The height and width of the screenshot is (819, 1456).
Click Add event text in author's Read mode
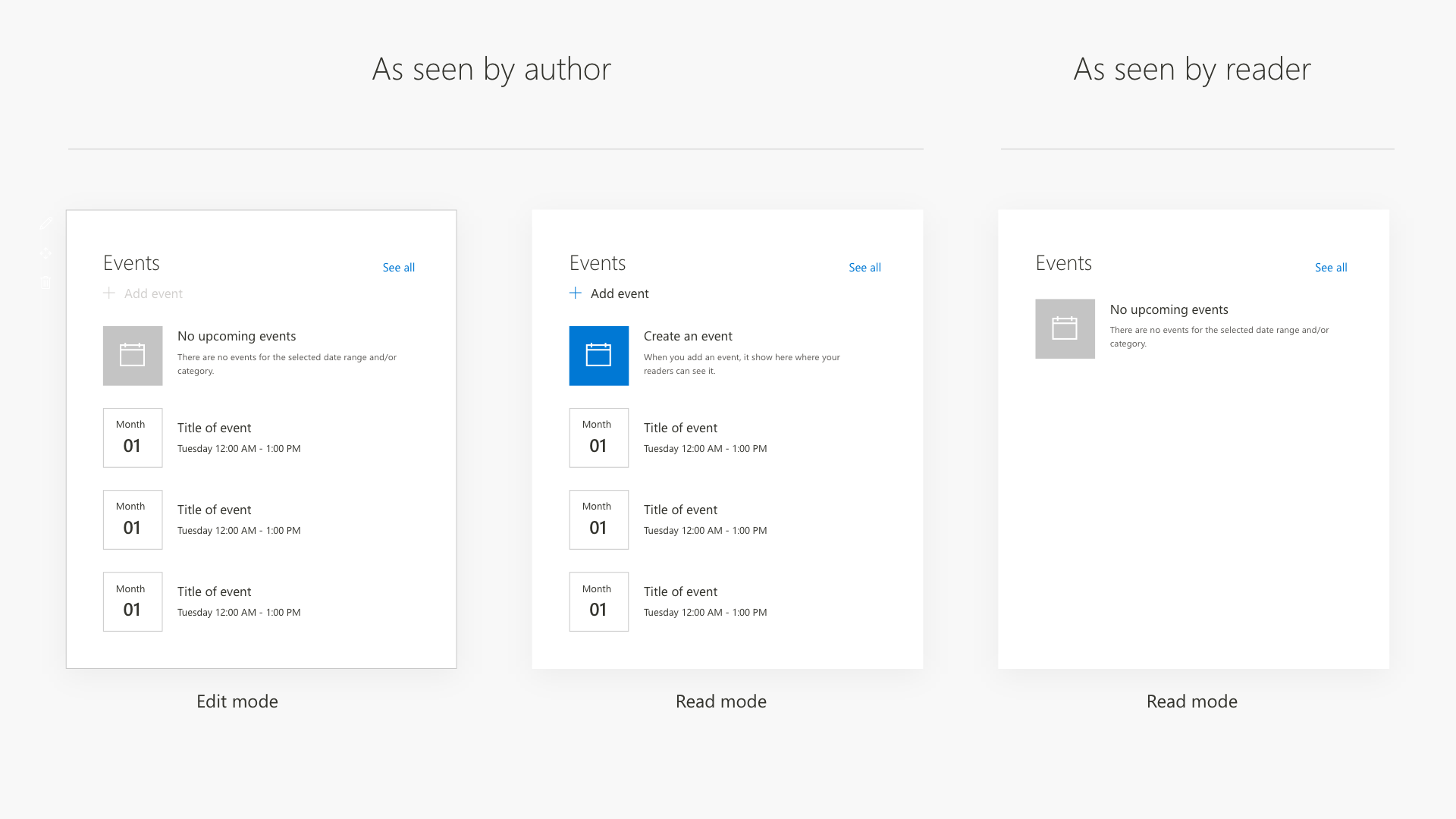620,293
